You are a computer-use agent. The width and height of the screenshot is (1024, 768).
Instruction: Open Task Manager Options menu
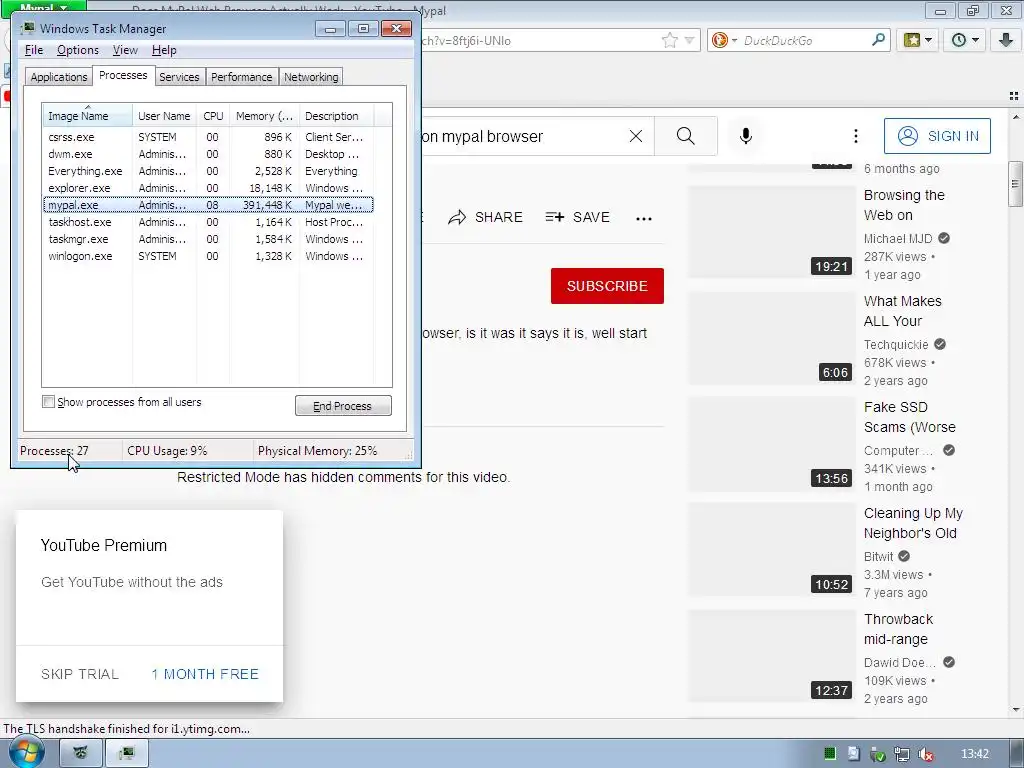78,50
